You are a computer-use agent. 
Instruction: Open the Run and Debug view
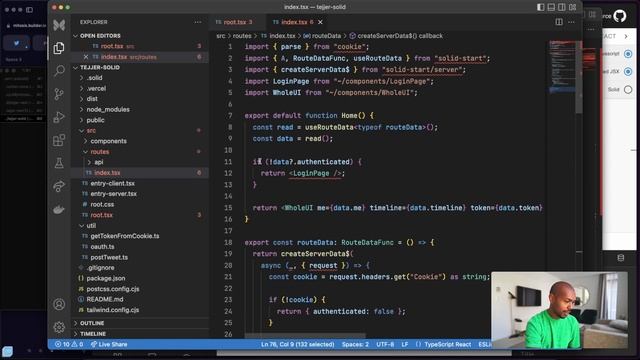tap(59, 117)
